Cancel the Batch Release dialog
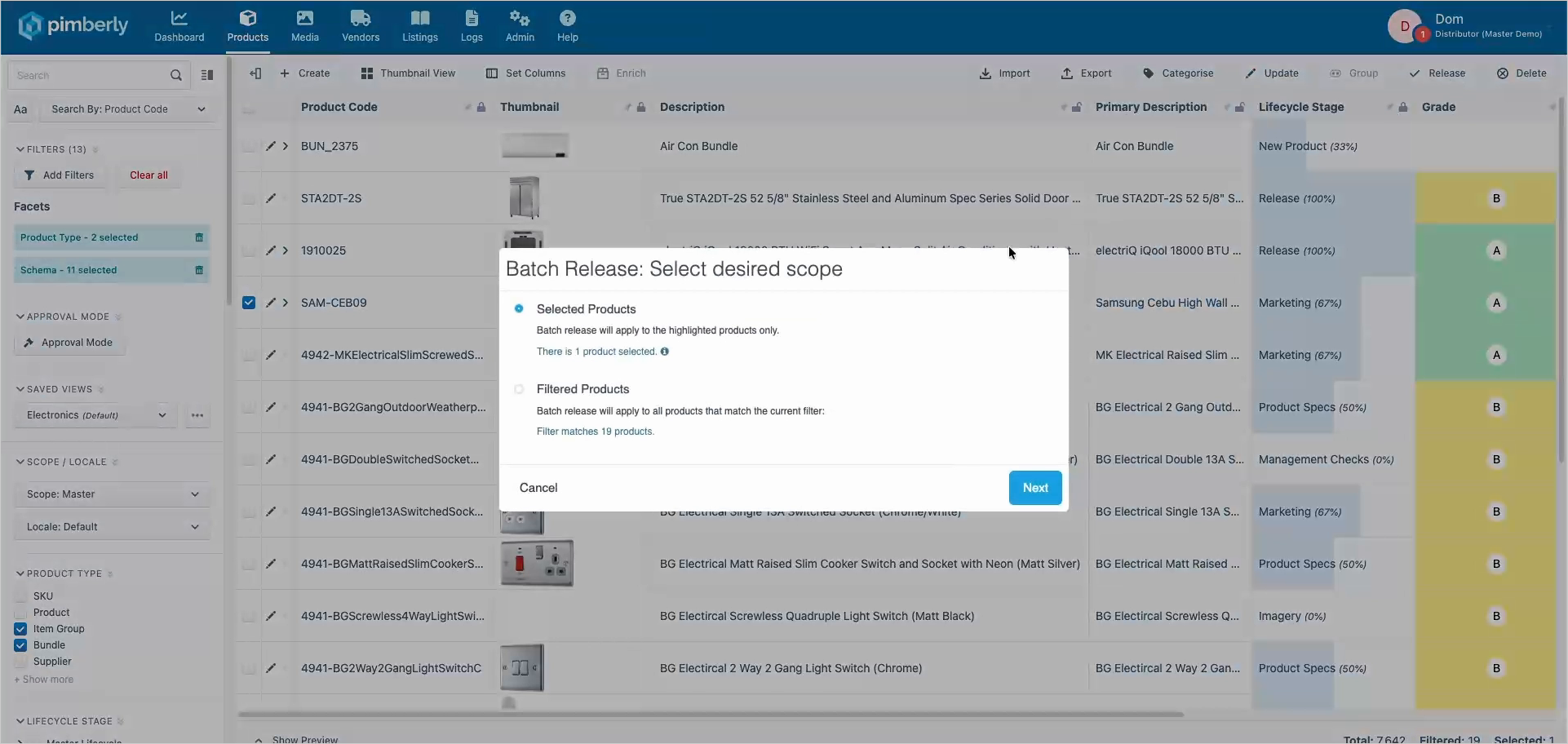 coord(538,488)
